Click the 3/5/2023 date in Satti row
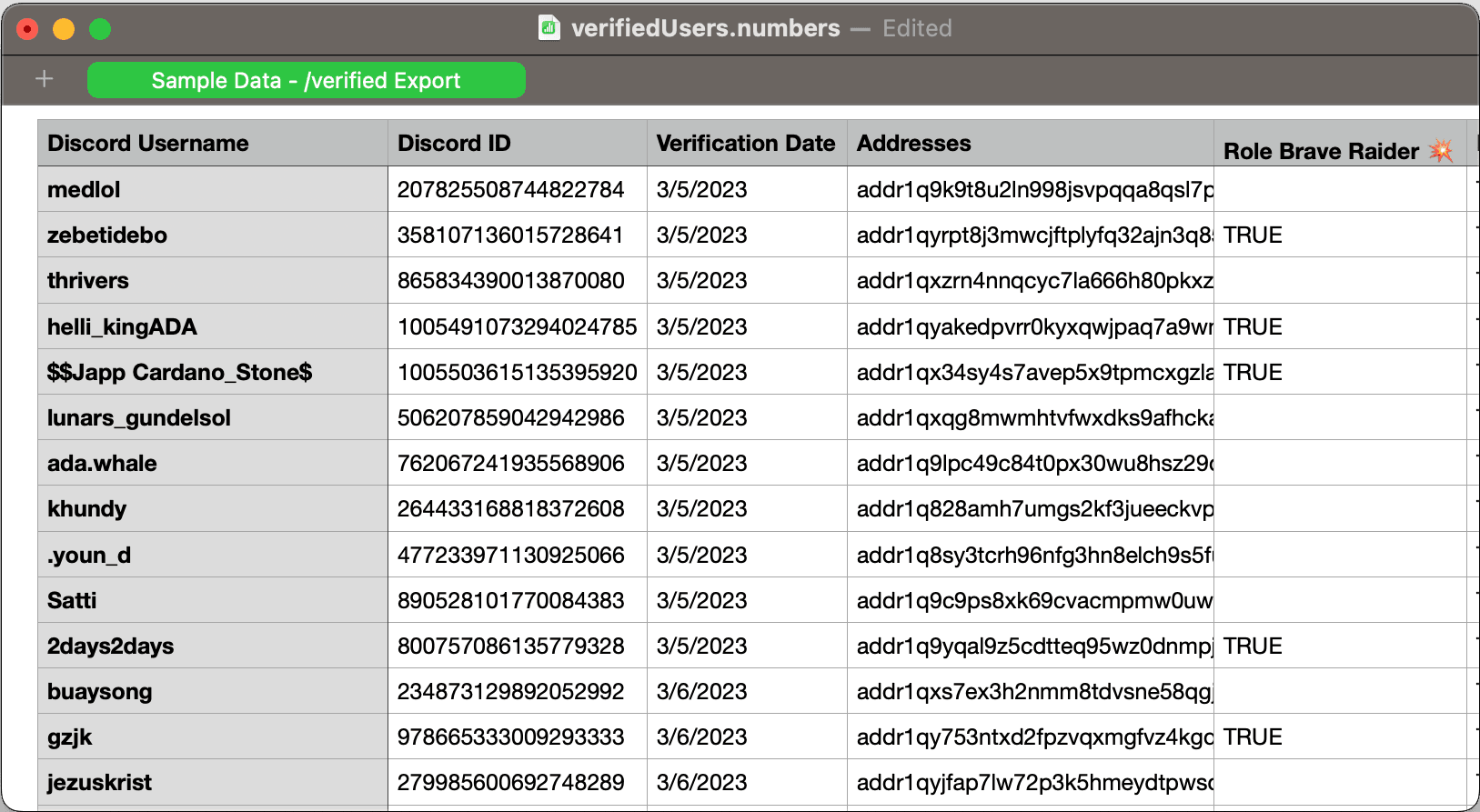Image resolution: width=1480 pixels, height=812 pixels. 701,600
